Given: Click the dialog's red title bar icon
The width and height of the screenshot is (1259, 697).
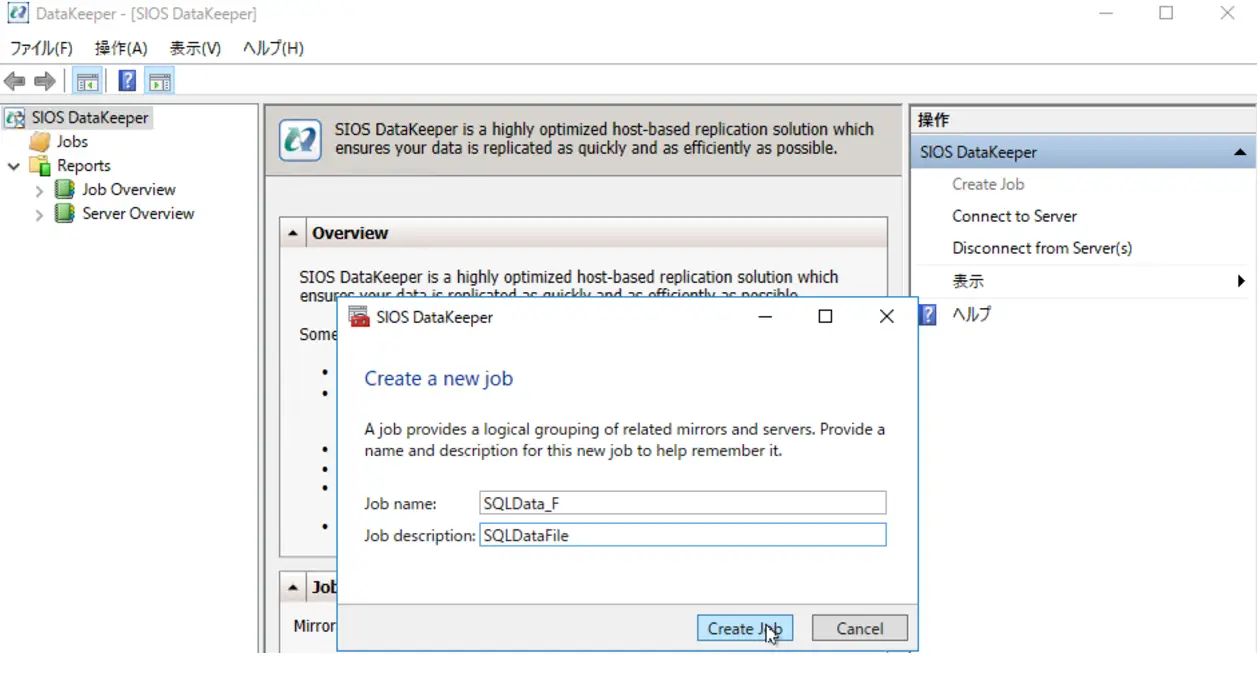Looking at the screenshot, I should coord(359,317).
